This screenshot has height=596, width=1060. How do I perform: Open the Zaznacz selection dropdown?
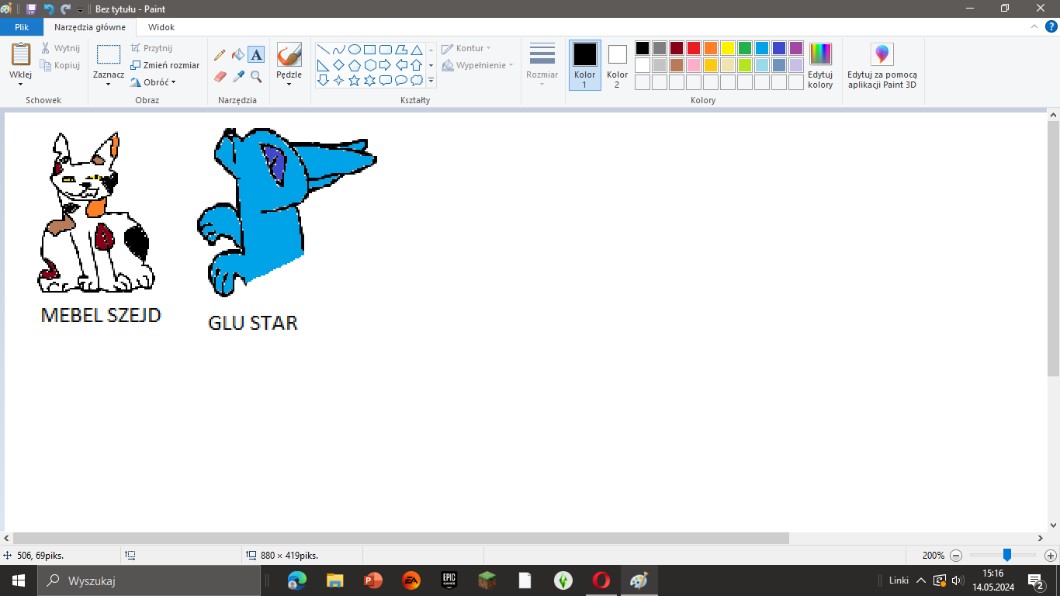[x=108, y=84]
